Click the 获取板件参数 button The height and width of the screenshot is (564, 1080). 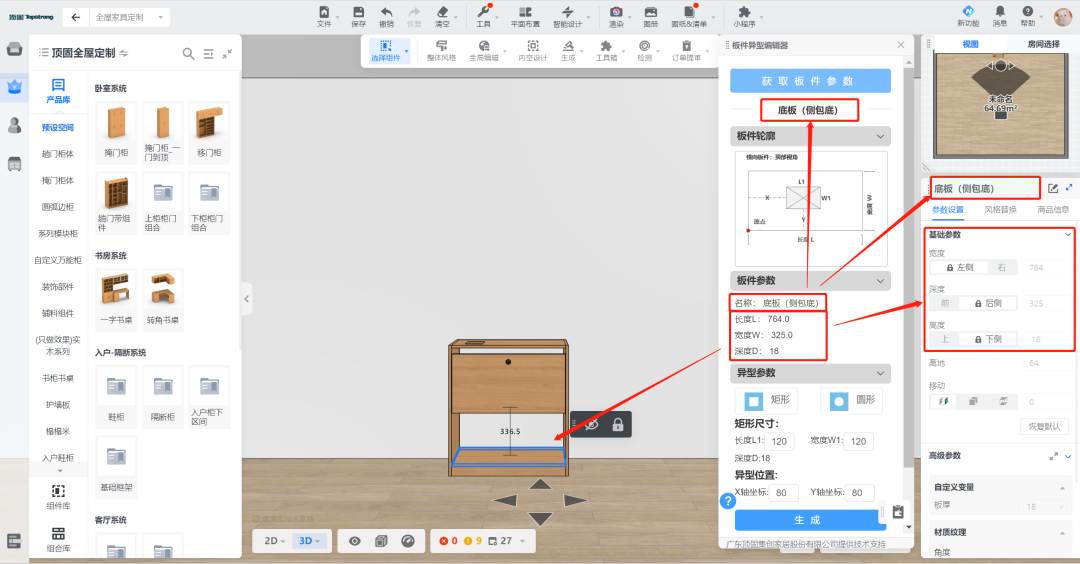click(x=810, y=81)
